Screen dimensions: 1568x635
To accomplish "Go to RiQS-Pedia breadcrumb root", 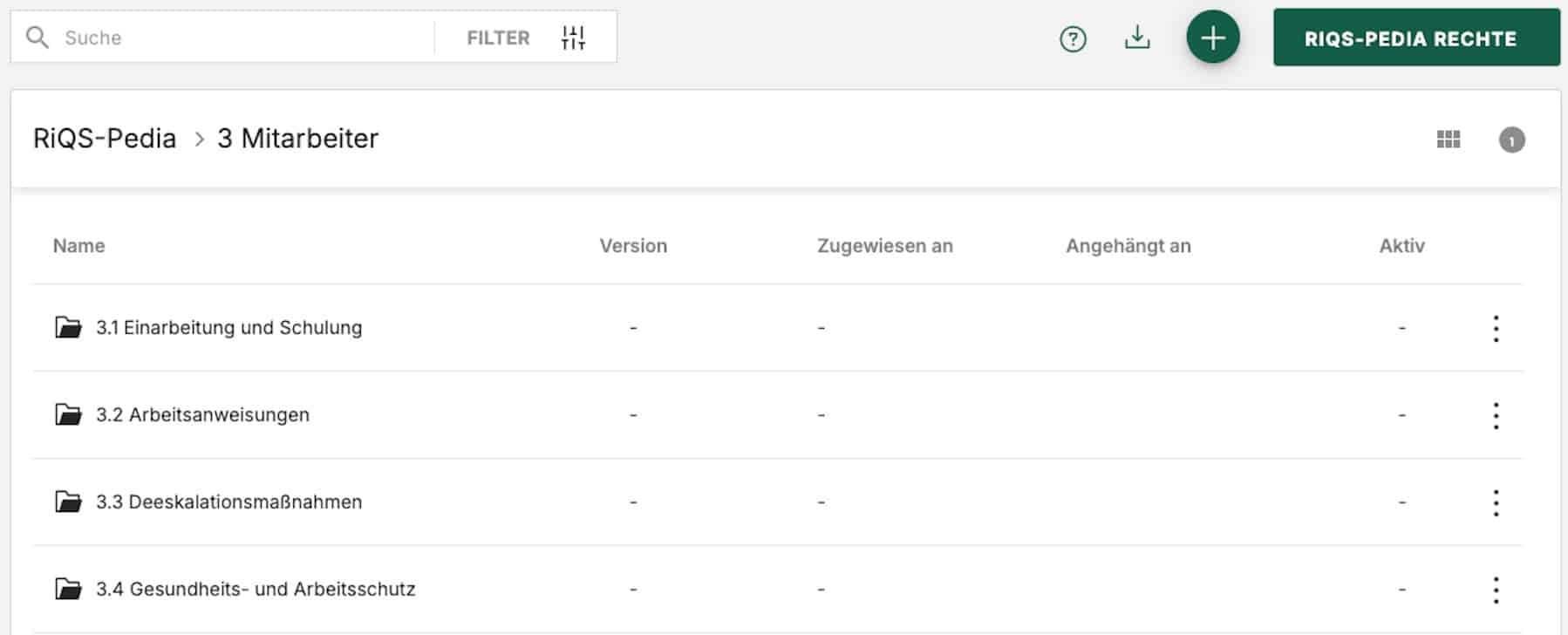I will pos(105,139).
